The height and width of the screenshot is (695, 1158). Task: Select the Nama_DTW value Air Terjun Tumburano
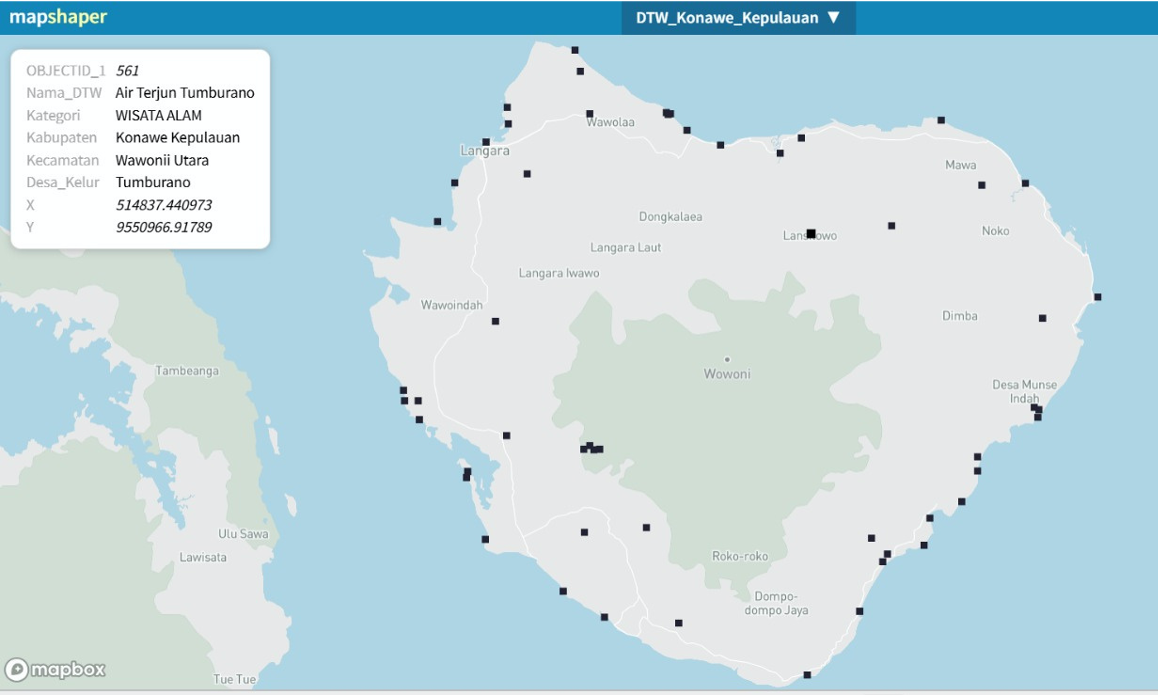185,93
